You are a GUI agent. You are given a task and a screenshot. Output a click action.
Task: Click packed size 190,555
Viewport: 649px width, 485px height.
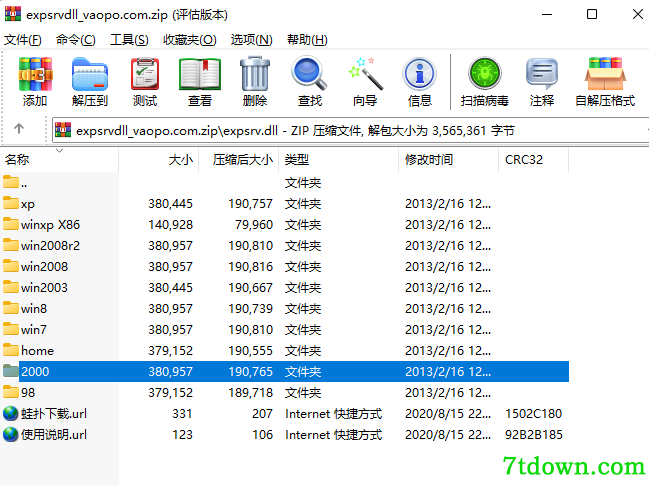point(250,351)
